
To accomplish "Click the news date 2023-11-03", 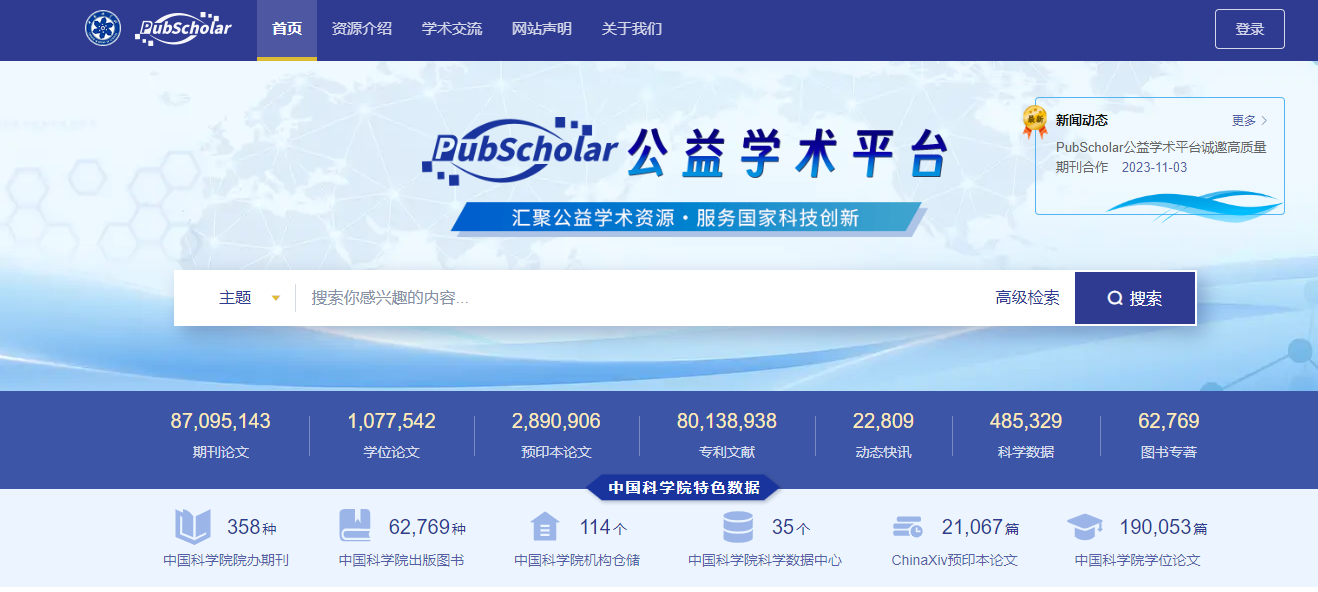I will 1155,167.
